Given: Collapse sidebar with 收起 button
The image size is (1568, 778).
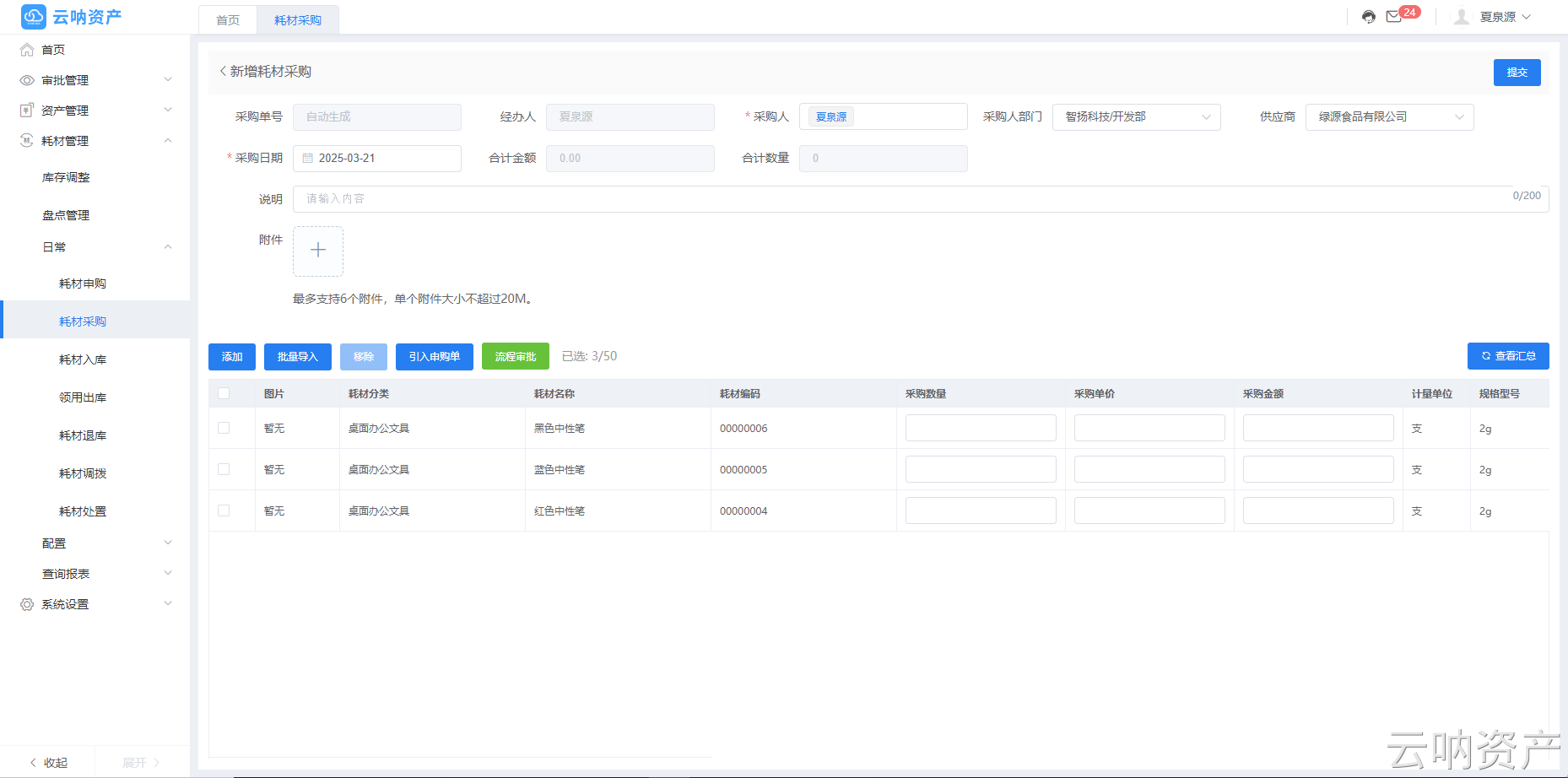Looking at the screenshot, I should point(48,763).
